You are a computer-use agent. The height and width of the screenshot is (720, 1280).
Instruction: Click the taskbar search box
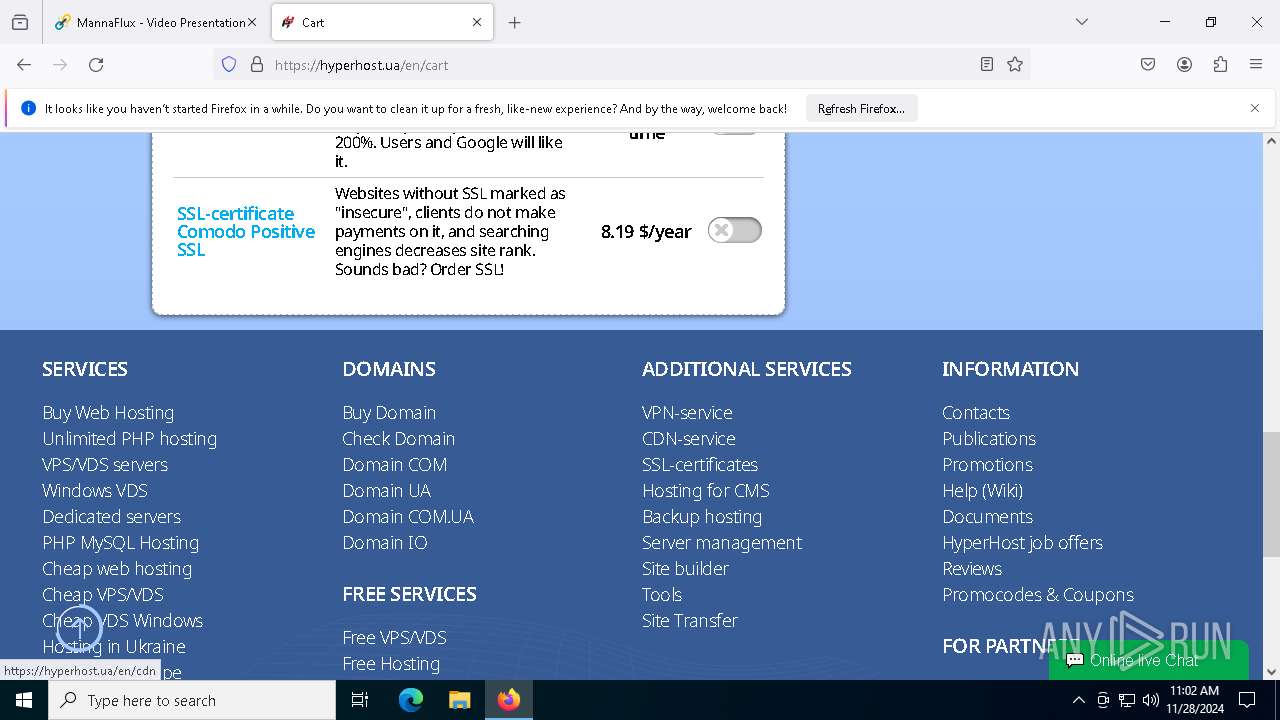click(192, 700)
